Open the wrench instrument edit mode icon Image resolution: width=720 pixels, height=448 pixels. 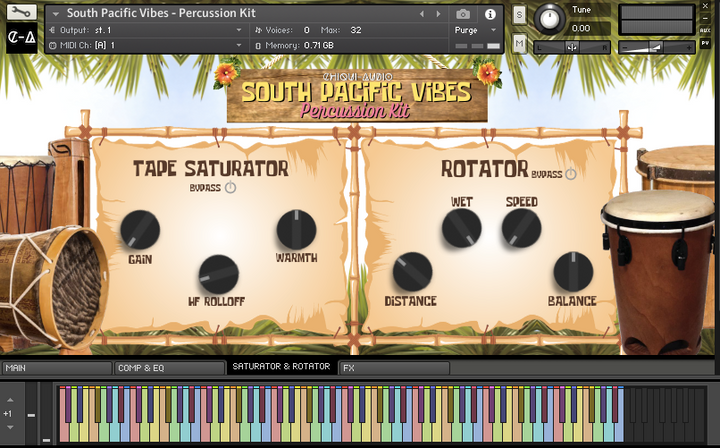coord(21,12)
